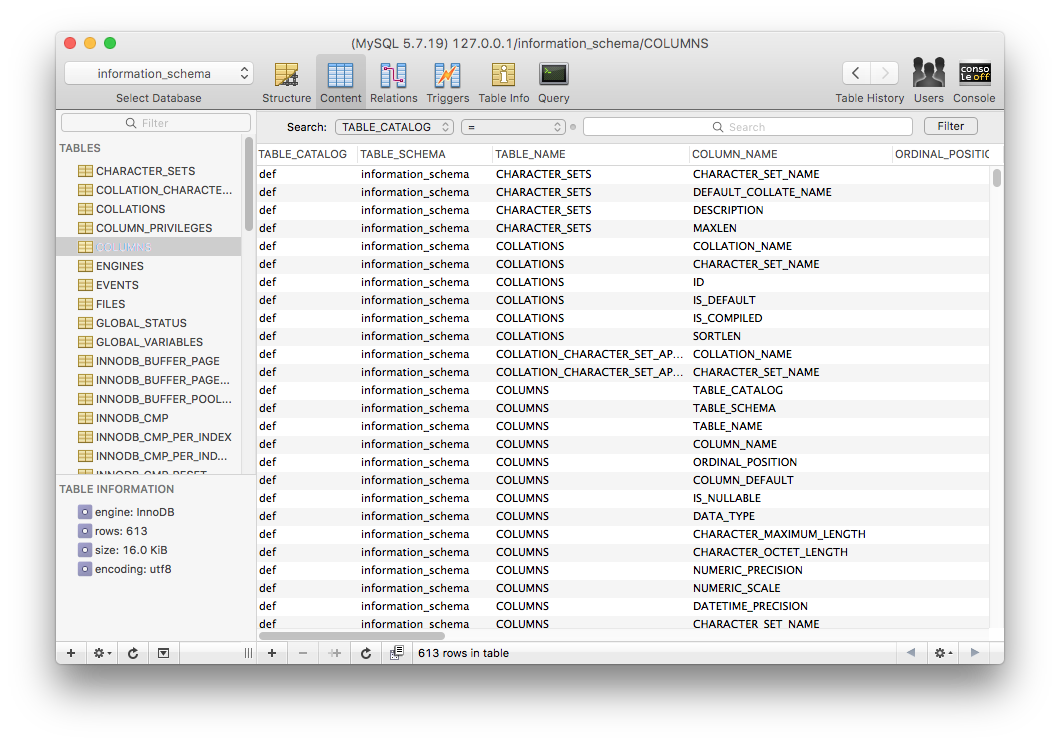The width and height of the screenshot is (1060, 744).
Task: Open the Users manager
Action: coord(928,81)
